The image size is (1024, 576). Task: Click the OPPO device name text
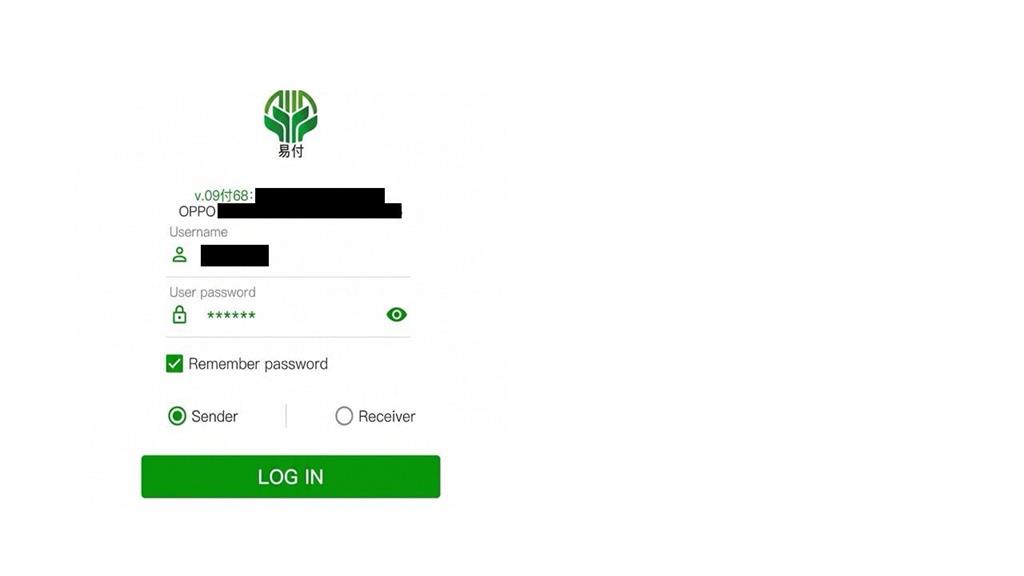(x=197, y=212)
